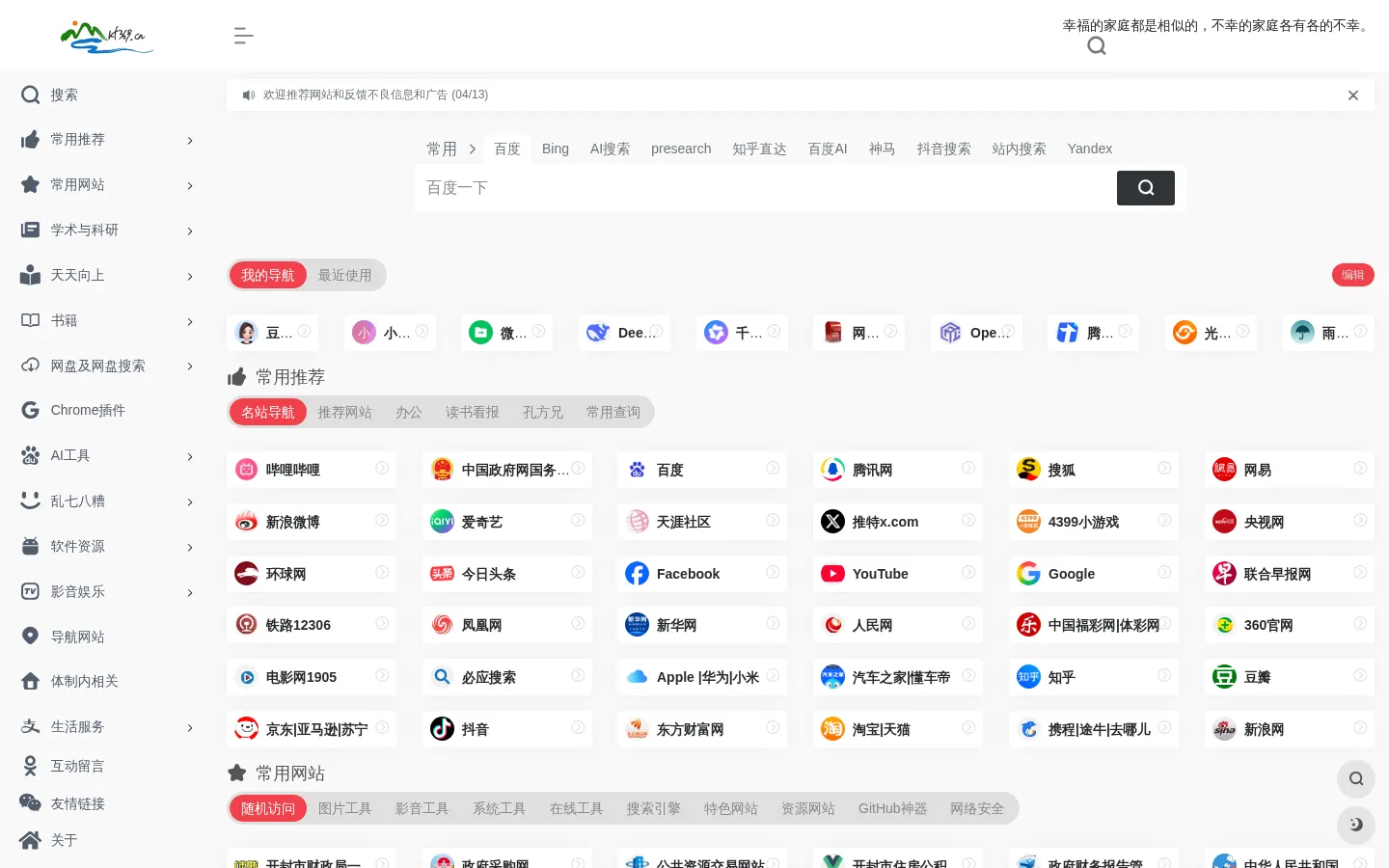The image size is (1389, 868).
Task: Open 淘宝|天猫 icon
Action: coord(833,729)
